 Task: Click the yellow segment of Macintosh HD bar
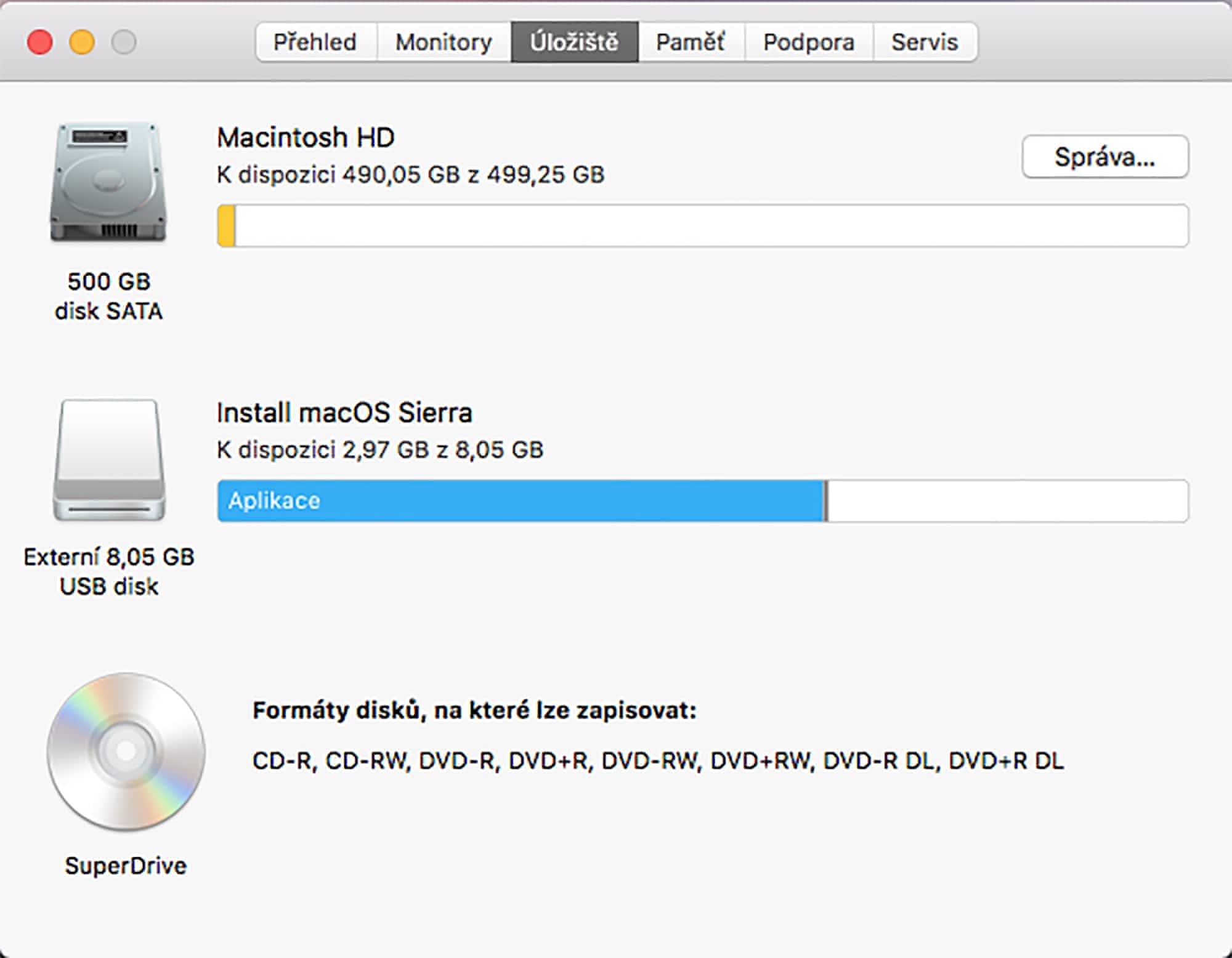pos(226,226)
